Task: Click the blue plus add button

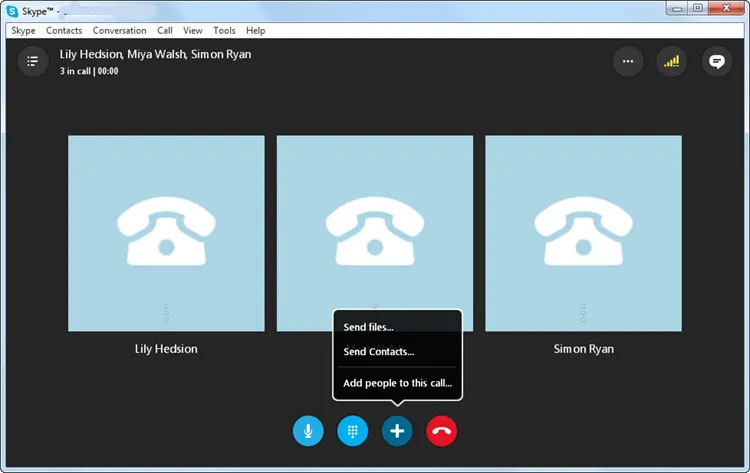Action: click(x=397, y=430)
